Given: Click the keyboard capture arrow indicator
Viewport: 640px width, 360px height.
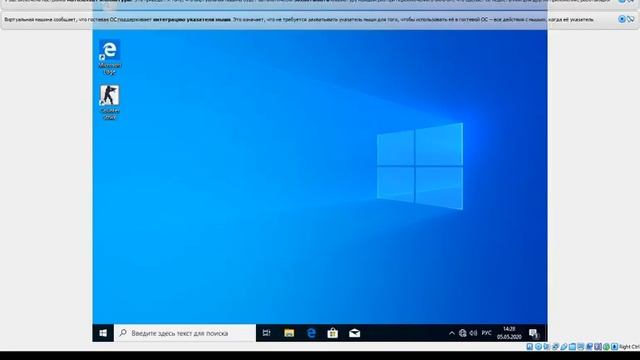Looking at the screenshot, I should coord(614,347).
